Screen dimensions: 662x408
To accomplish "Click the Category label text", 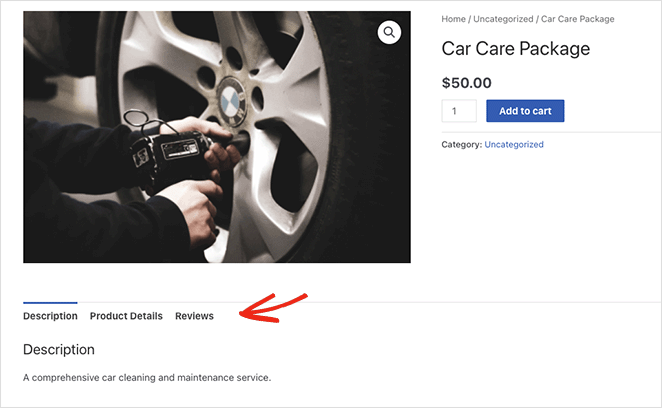I will [x=461, y=145].
